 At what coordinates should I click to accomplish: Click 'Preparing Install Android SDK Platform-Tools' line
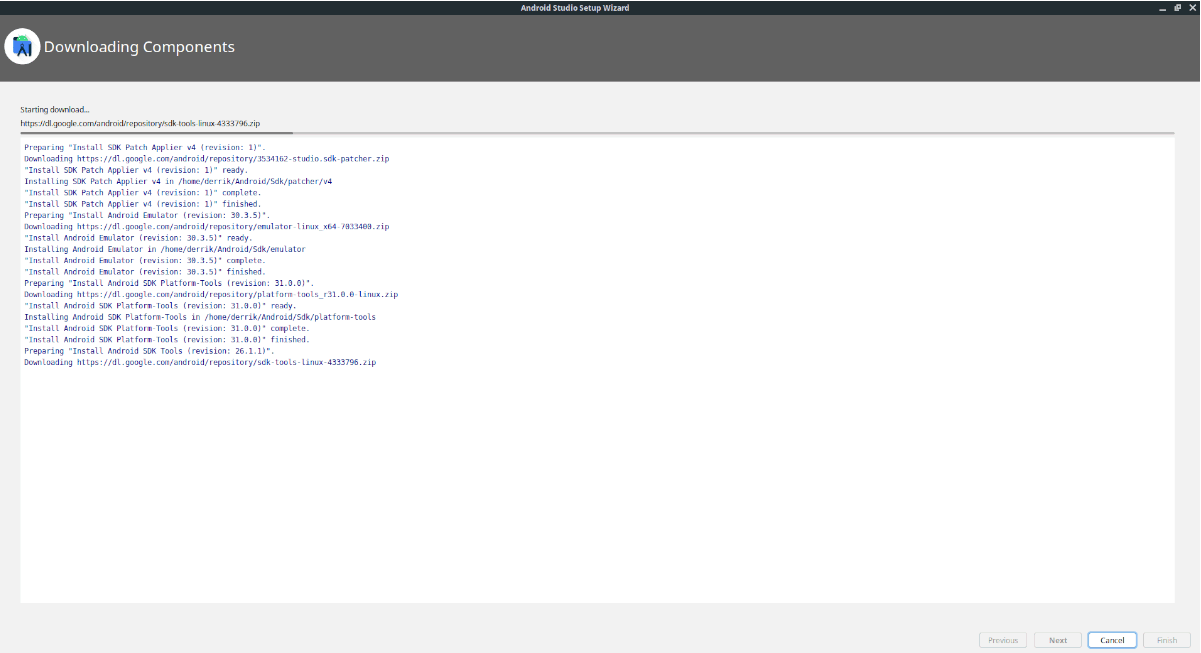coord(169,283)
